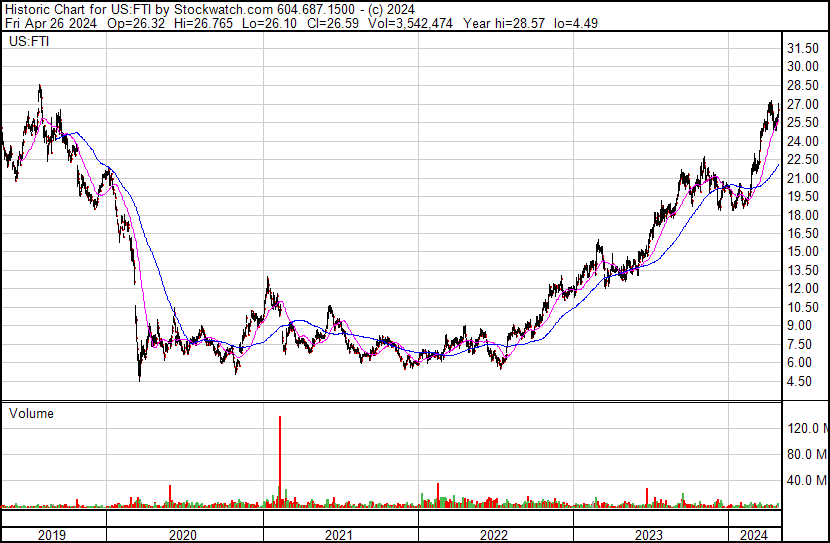Click the US:FTI ticker label

27,43
